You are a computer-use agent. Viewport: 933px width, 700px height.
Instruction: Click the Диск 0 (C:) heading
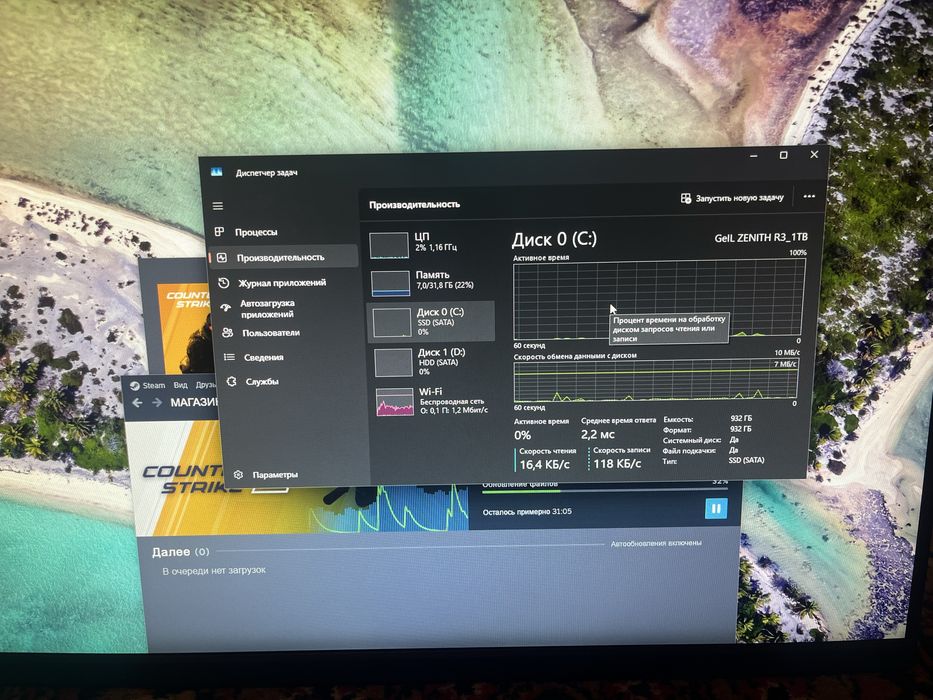[x=554, y=239]
